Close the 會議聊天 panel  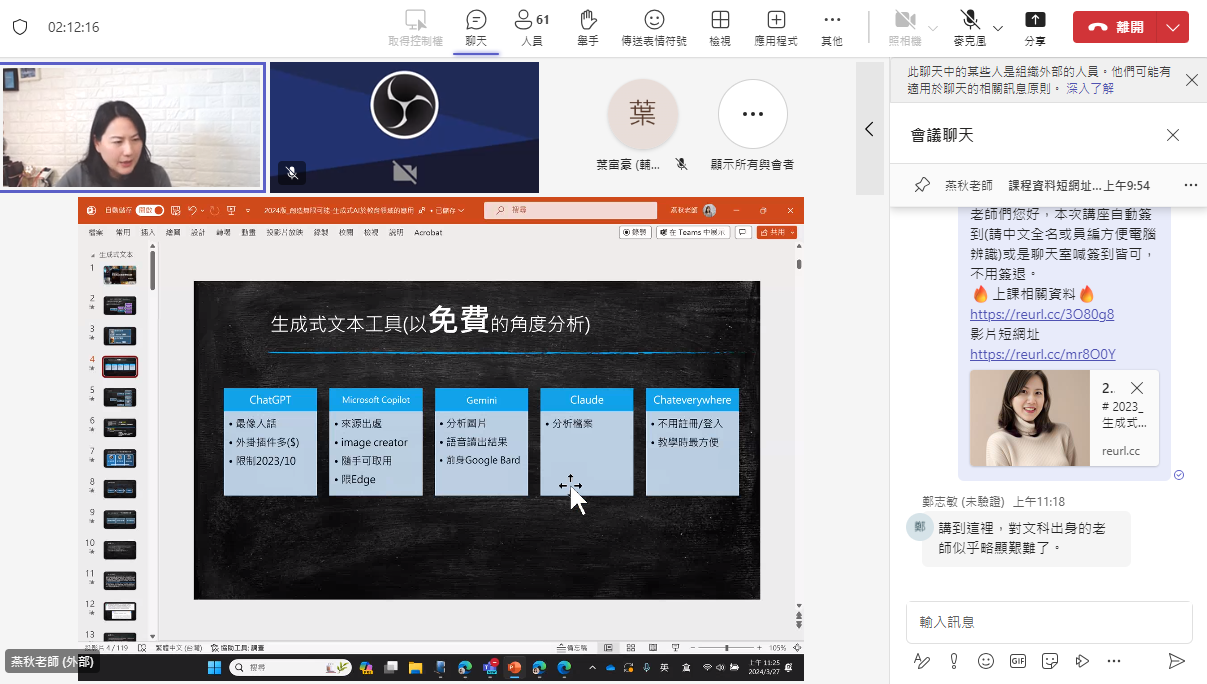point(1173,135)
